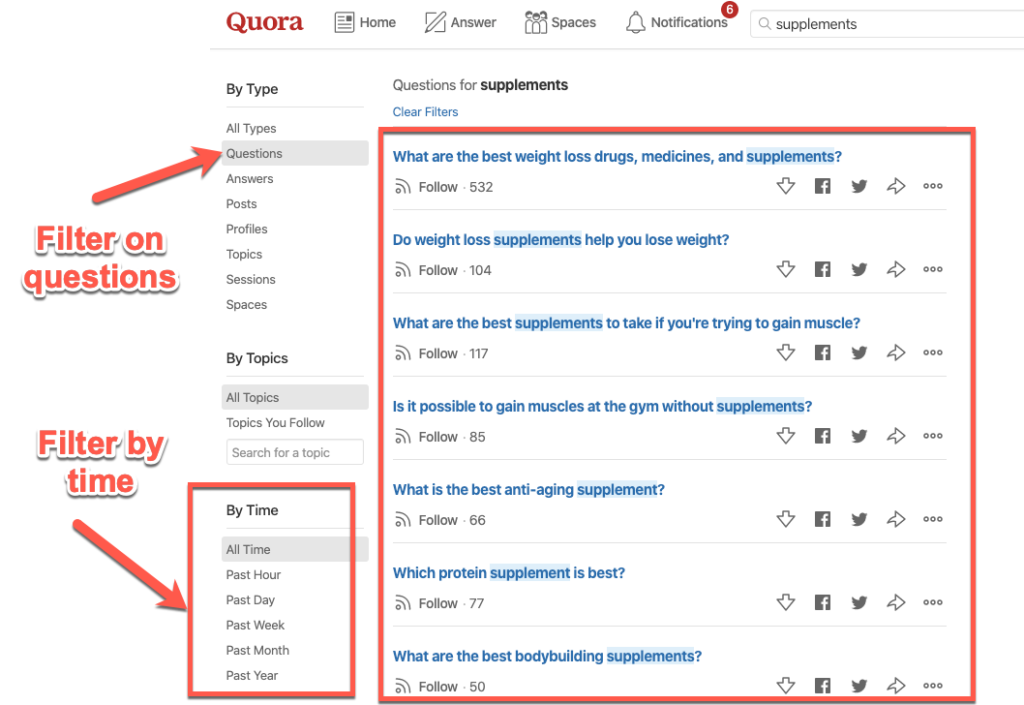Select the Questions type filter
The height and width of the screenshot is (705, 1024).
tap(295, 153)
